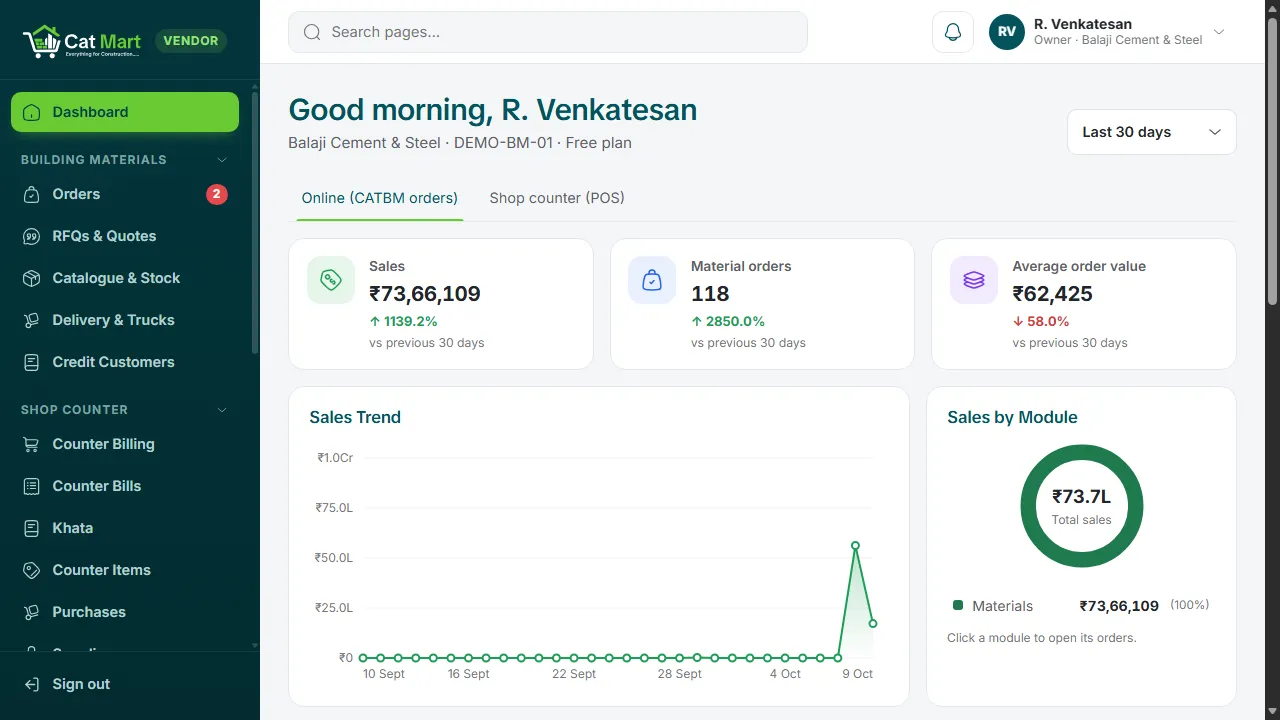Click the main page scrollbar
The width and height of the screenshot is (1280, 720).
(1273, 160)
